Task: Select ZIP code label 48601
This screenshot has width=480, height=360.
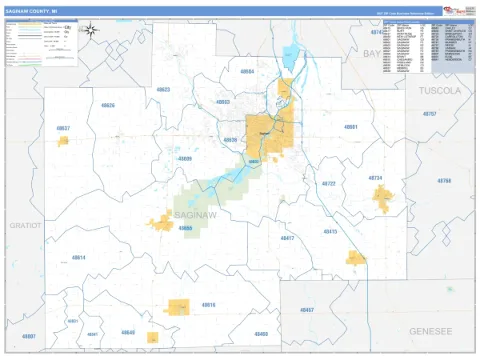Action: (350, 127)
